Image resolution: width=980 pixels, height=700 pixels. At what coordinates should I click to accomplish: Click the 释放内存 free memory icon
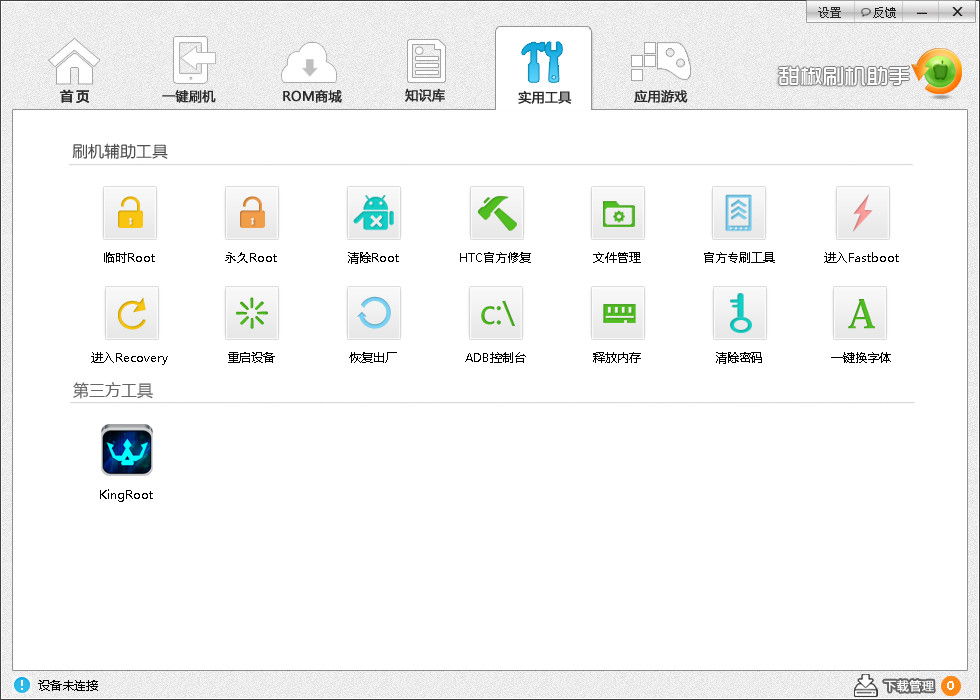tap(618, 313)
